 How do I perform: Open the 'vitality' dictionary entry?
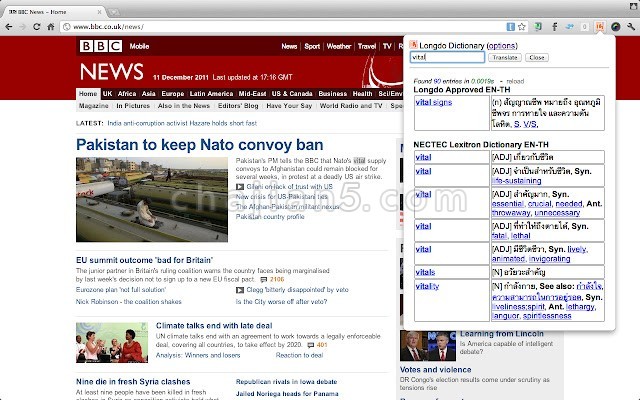pos(427,286)
